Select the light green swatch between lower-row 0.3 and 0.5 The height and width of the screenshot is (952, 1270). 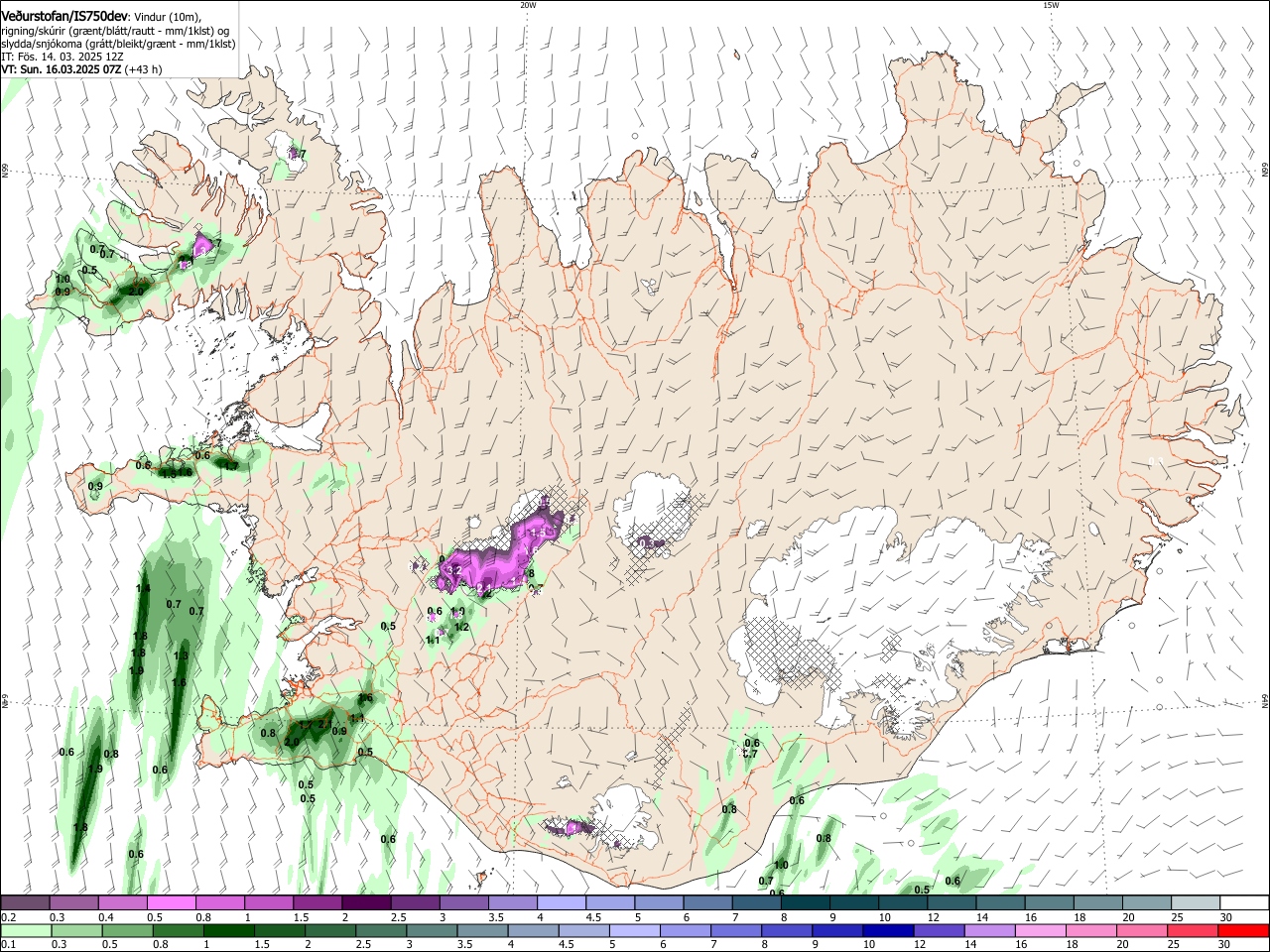[76, 930]
